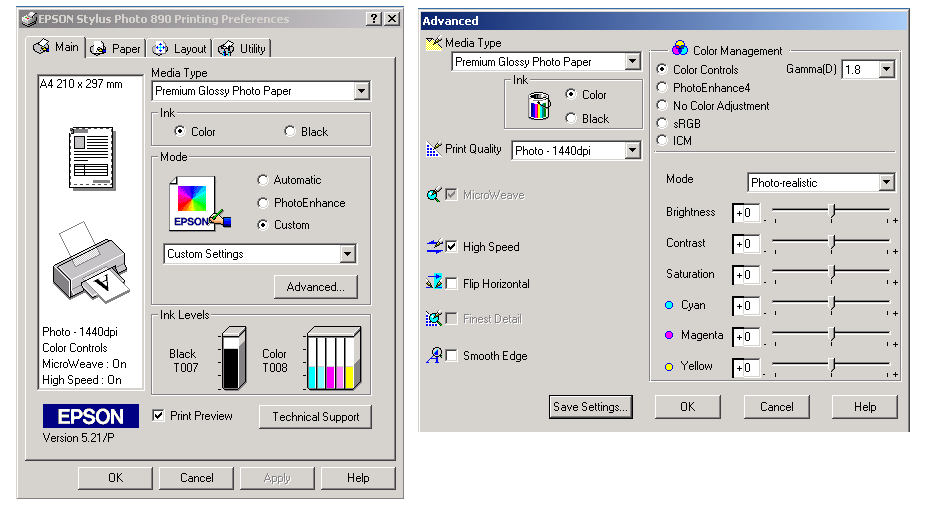Click the Finest Detail icon
The width and height of the screenshot is (928, 514).
pos(434,319)
